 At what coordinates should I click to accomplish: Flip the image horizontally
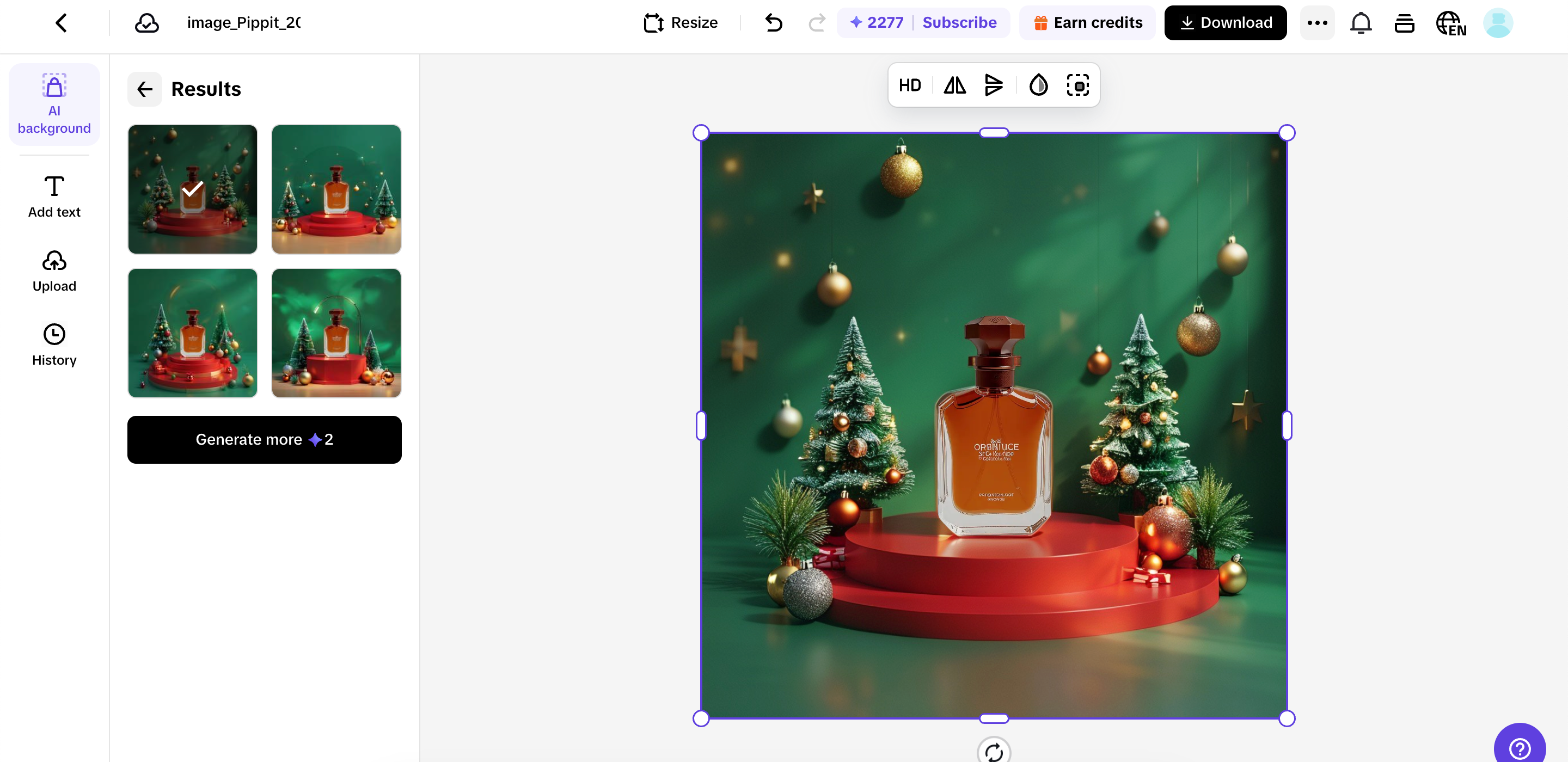click(953, 85)
